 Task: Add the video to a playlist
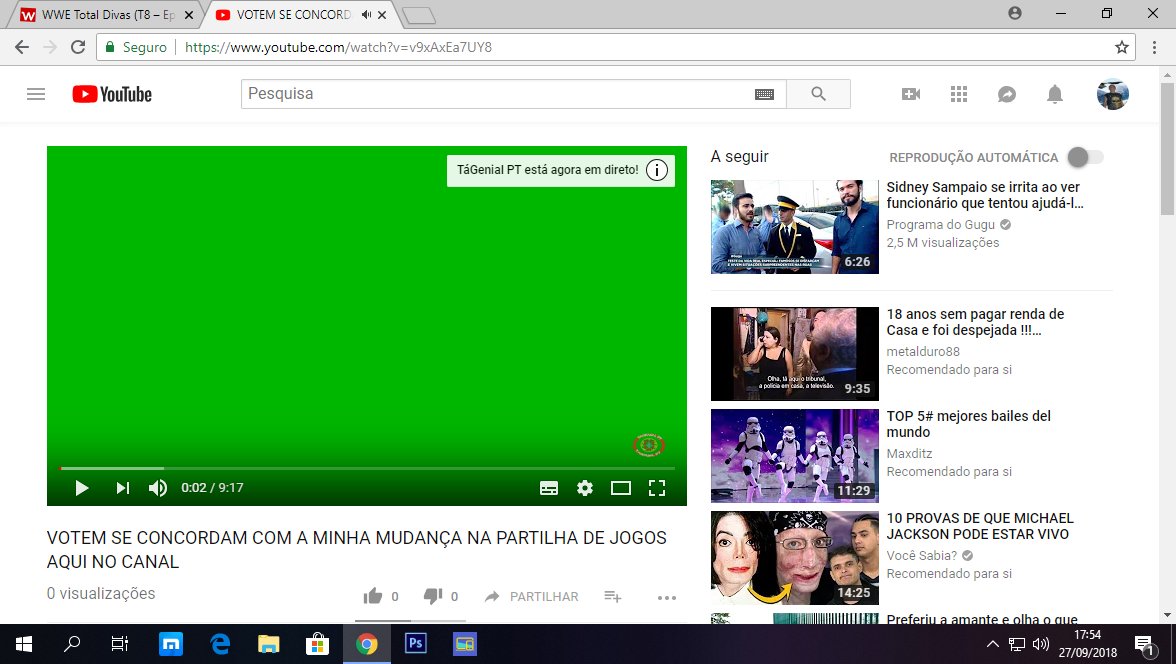(613, 596)
